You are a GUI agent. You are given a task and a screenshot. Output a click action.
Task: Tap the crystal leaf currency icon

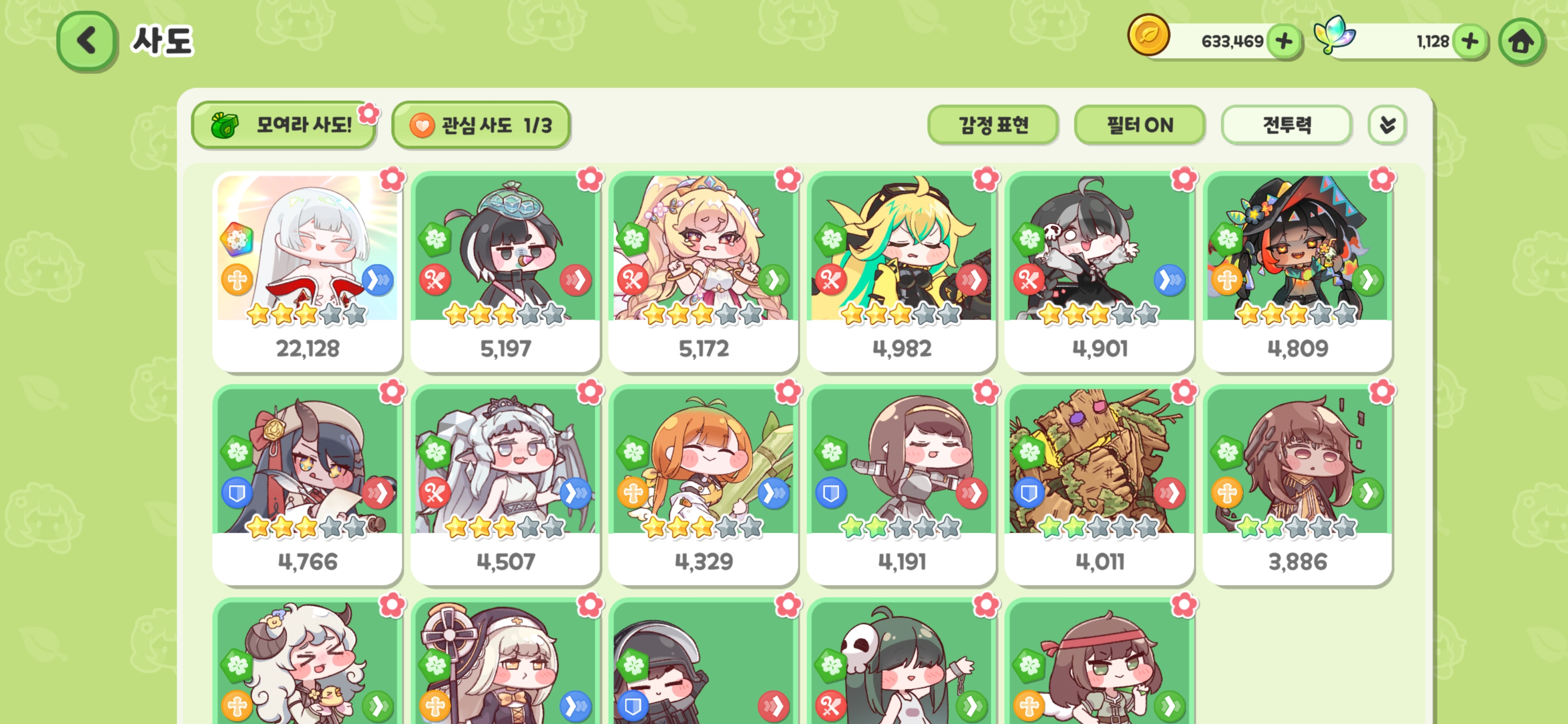[x=1334, y=34]
